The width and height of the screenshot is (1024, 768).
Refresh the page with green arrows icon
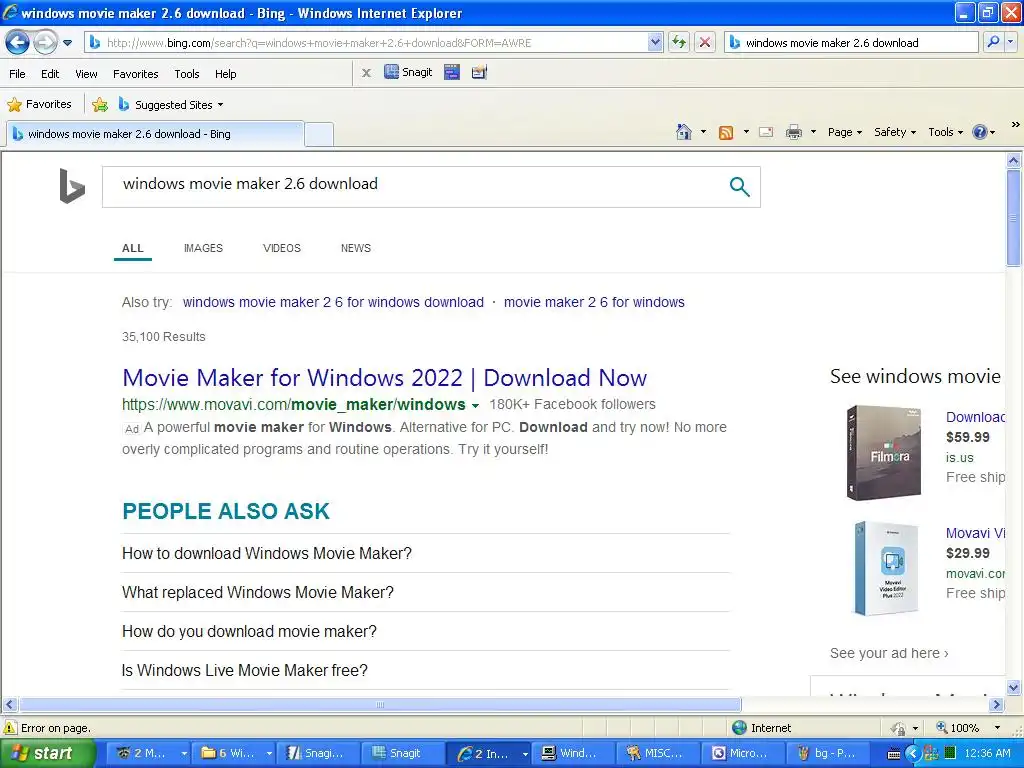(679, 43)
